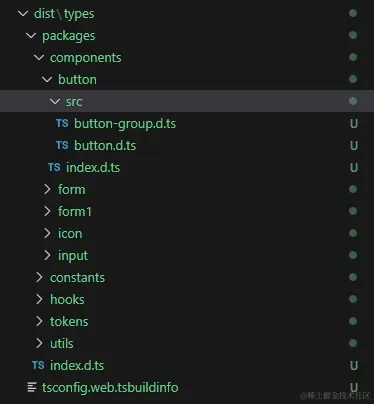Click TS icon beside button.d.ts
Screen dimensions: 374x404
(x=62, y=145)
